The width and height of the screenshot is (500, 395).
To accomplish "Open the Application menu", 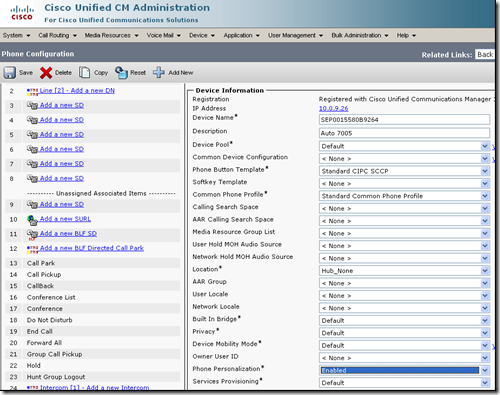I will click(x=241, y=35).
